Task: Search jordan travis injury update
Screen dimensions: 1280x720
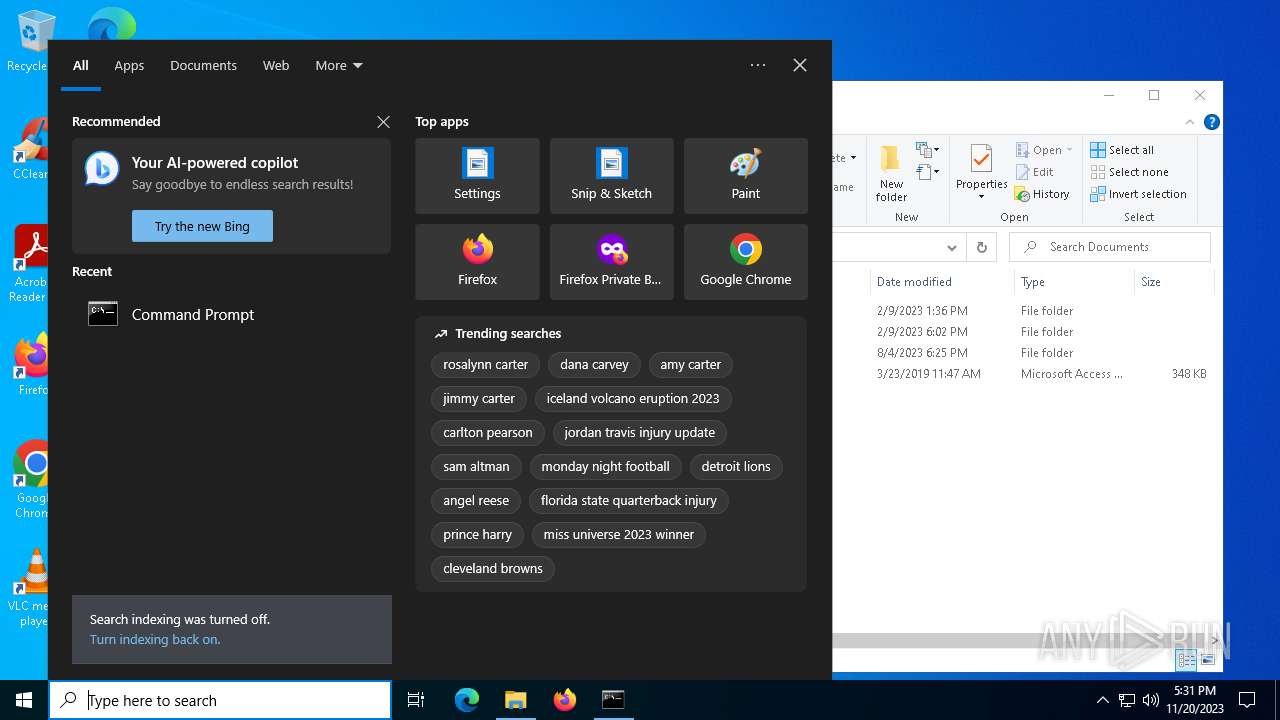Action: tap(639, 433)
